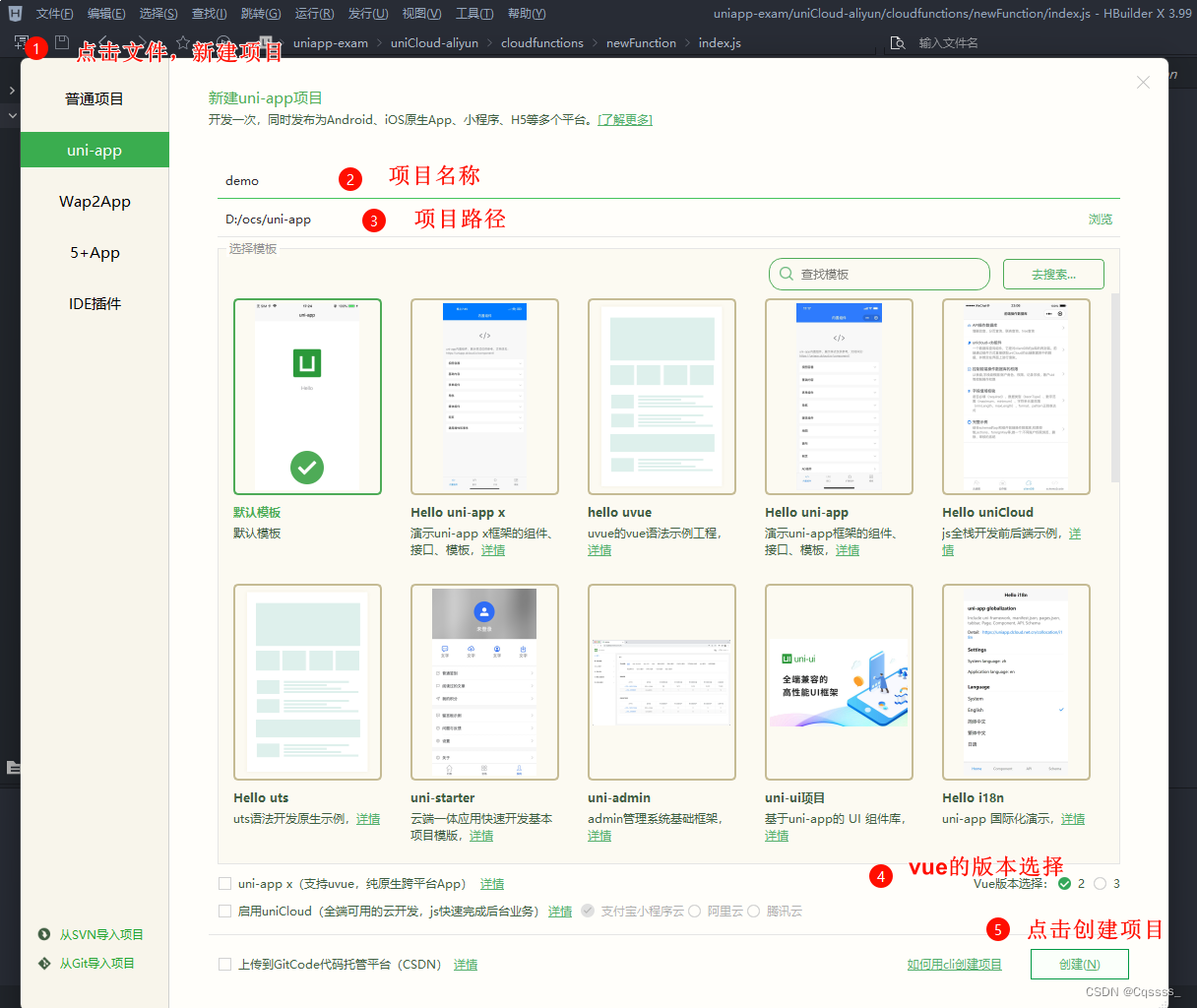This screenshot has width=1197, height=1008.
Task: Click 浏览 to browse project path
Action: [x=1101, y=220]
